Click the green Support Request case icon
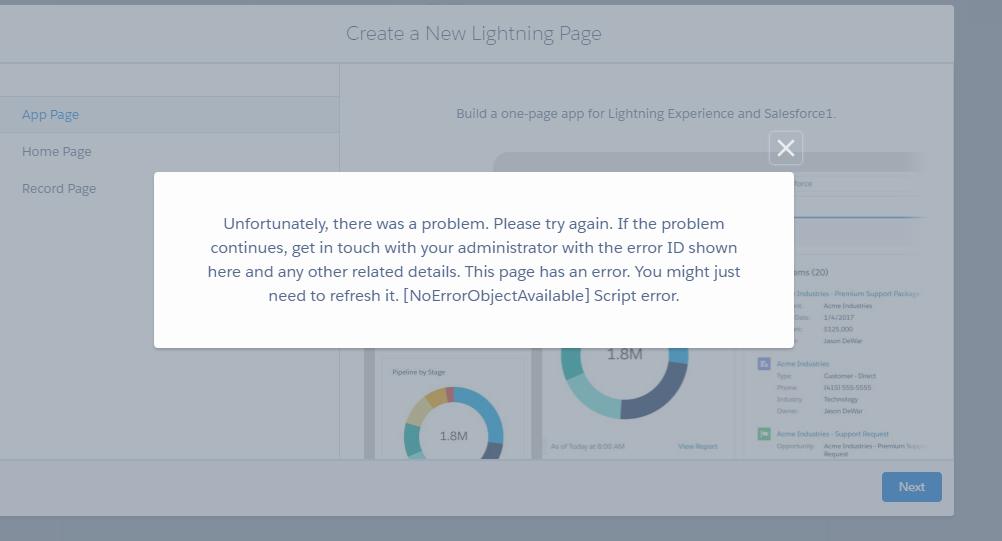This screenshot has height=541, width=1002. click(x=764, y=434)
